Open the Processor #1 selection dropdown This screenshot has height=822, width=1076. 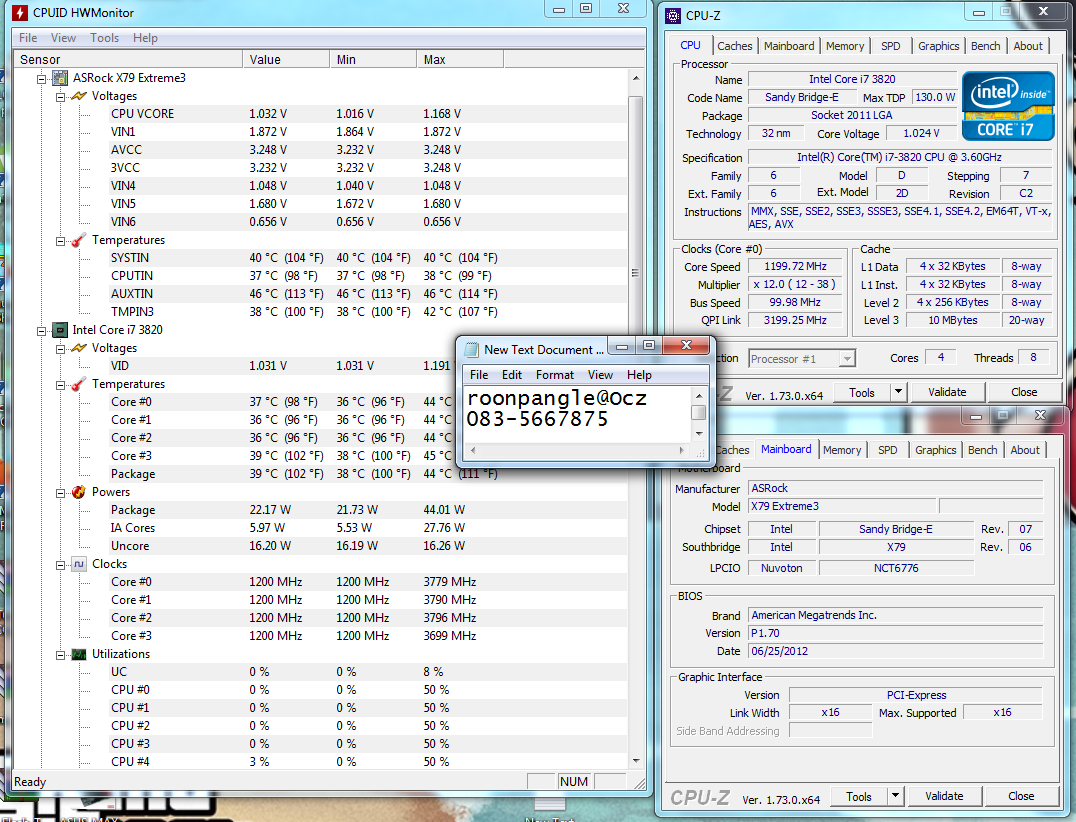coord(846,358)
